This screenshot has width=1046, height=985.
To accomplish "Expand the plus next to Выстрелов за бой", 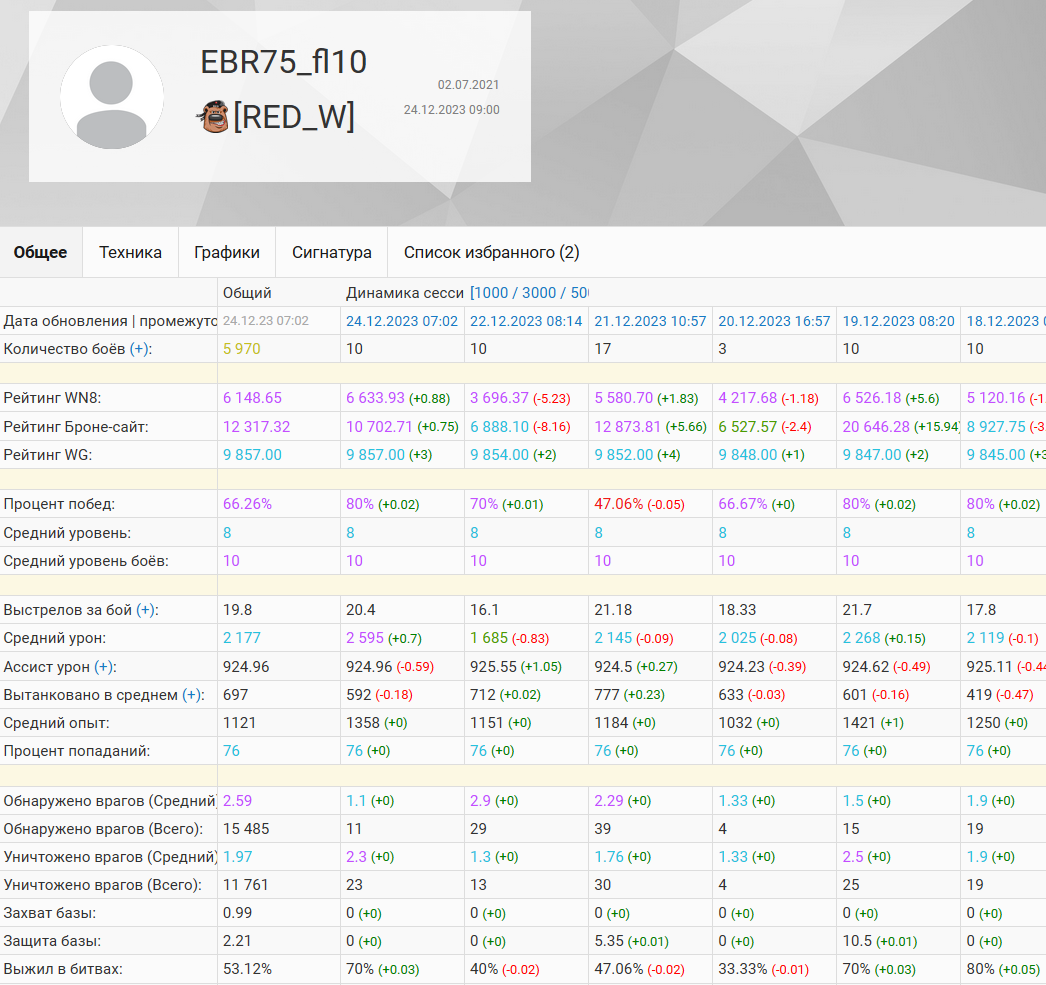I will click(146, 610).
